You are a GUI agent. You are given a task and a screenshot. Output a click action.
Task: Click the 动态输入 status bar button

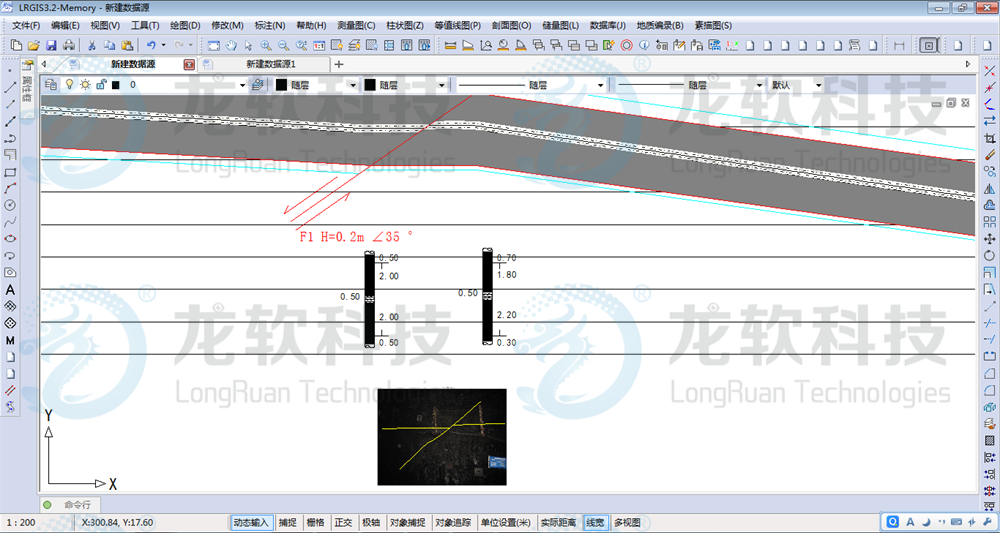pos(251,522)
